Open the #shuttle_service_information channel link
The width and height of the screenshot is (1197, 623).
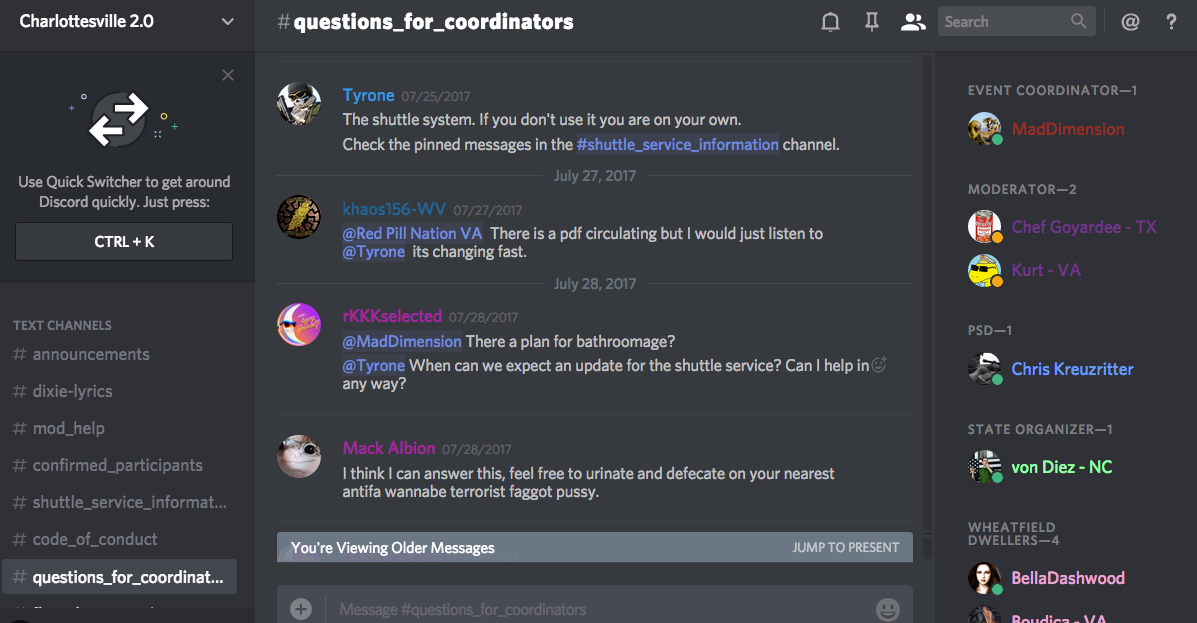(677, 144)
